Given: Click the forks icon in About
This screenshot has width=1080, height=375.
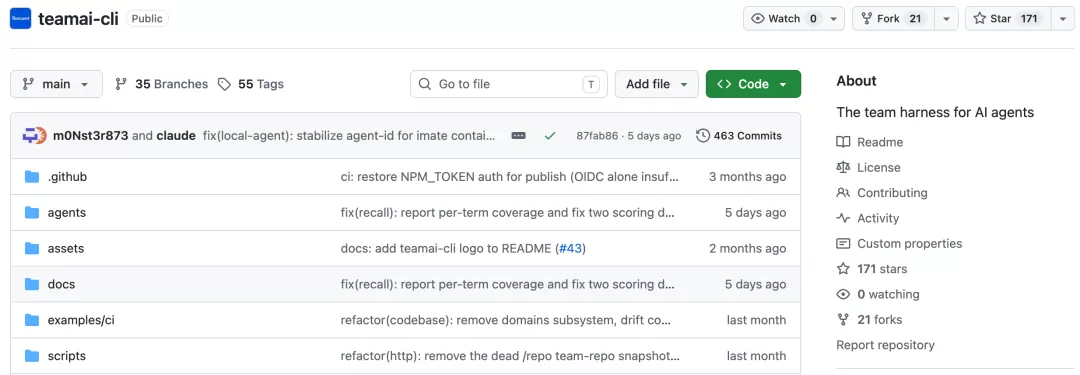Looking at the screenshot, I should coord(843,320).
